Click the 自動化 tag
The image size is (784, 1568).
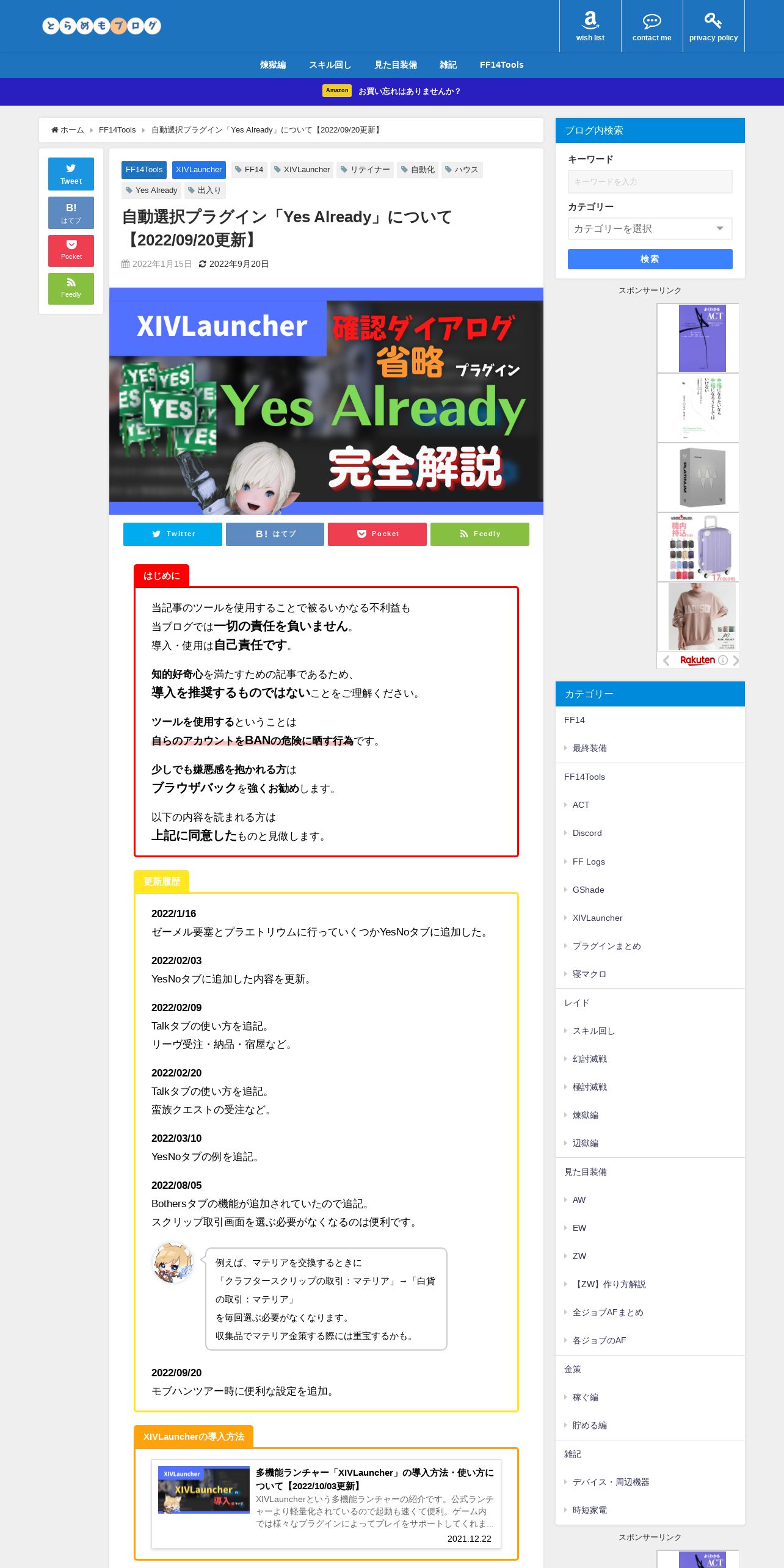tap(418, 170)
